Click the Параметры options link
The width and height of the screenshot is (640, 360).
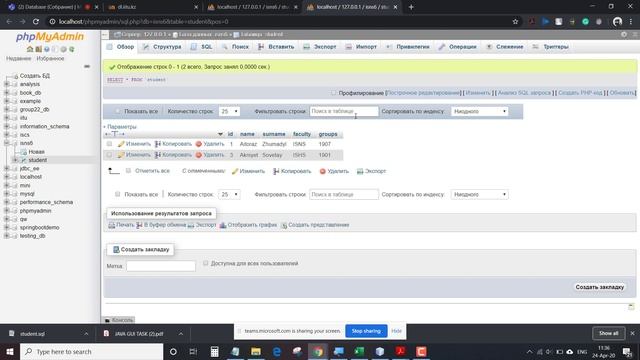click(x=122, y=127)
